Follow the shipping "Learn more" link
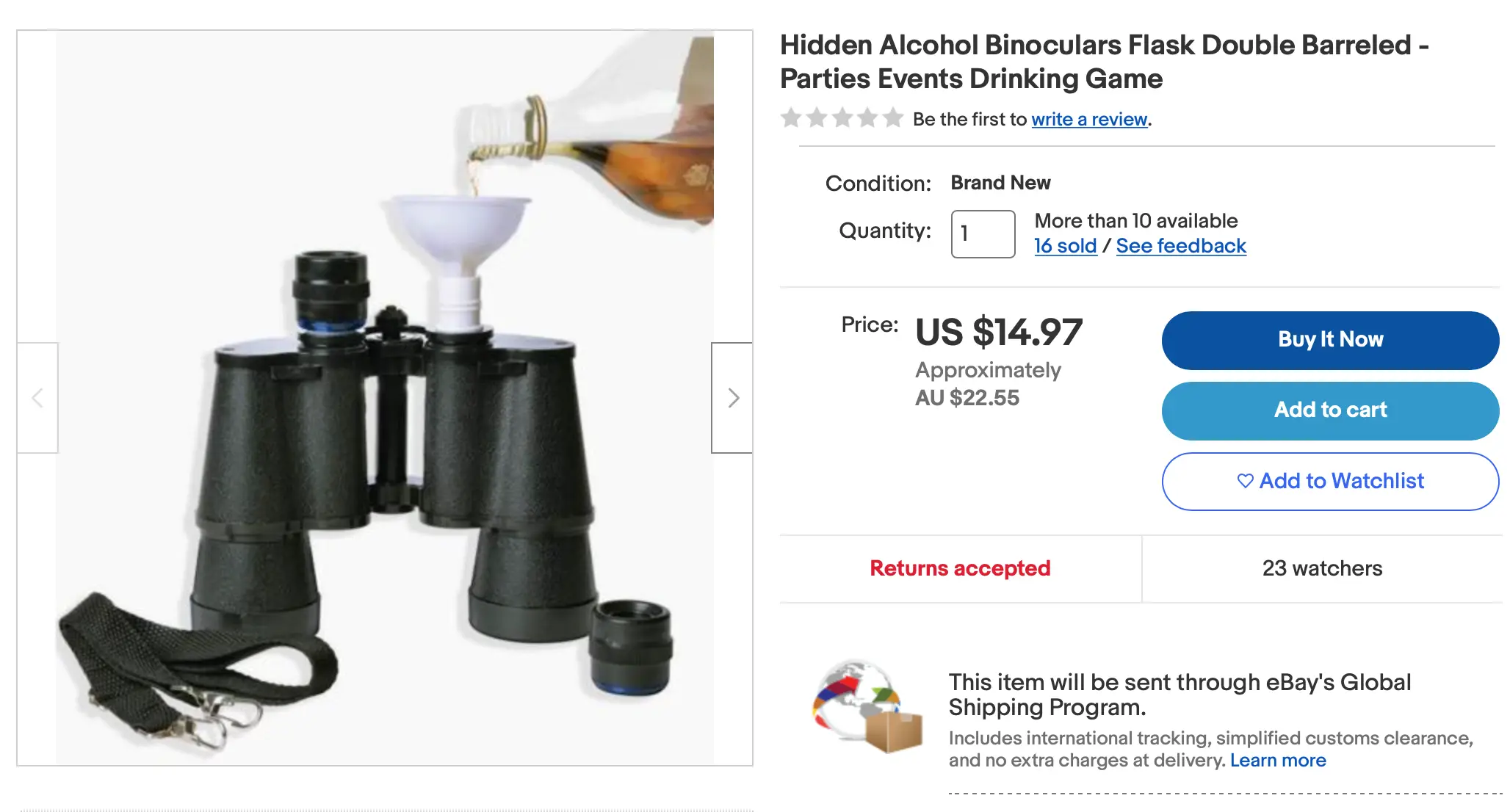This screenshot has width=1510, height=812. (1278, 761)
